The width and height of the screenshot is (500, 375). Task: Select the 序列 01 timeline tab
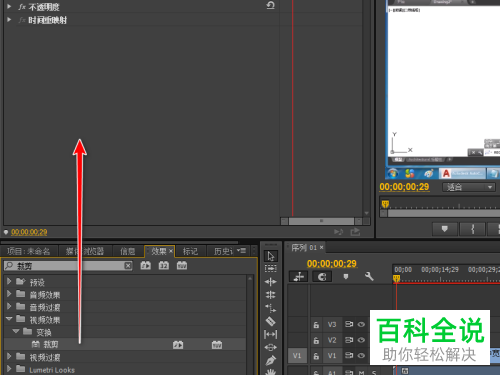point(304,248)
